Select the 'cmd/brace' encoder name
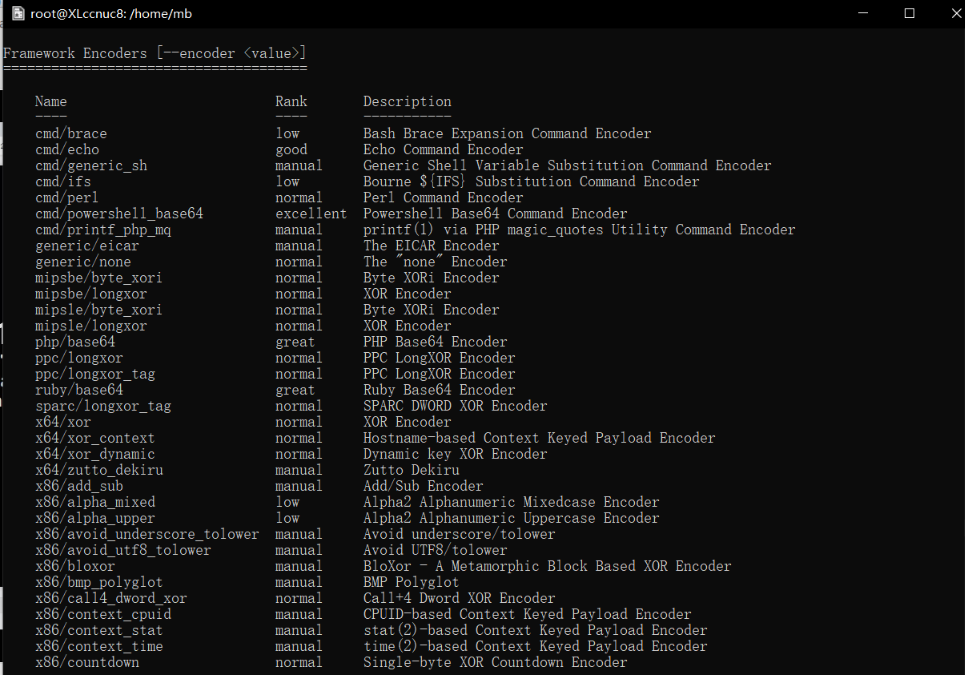 71,134
